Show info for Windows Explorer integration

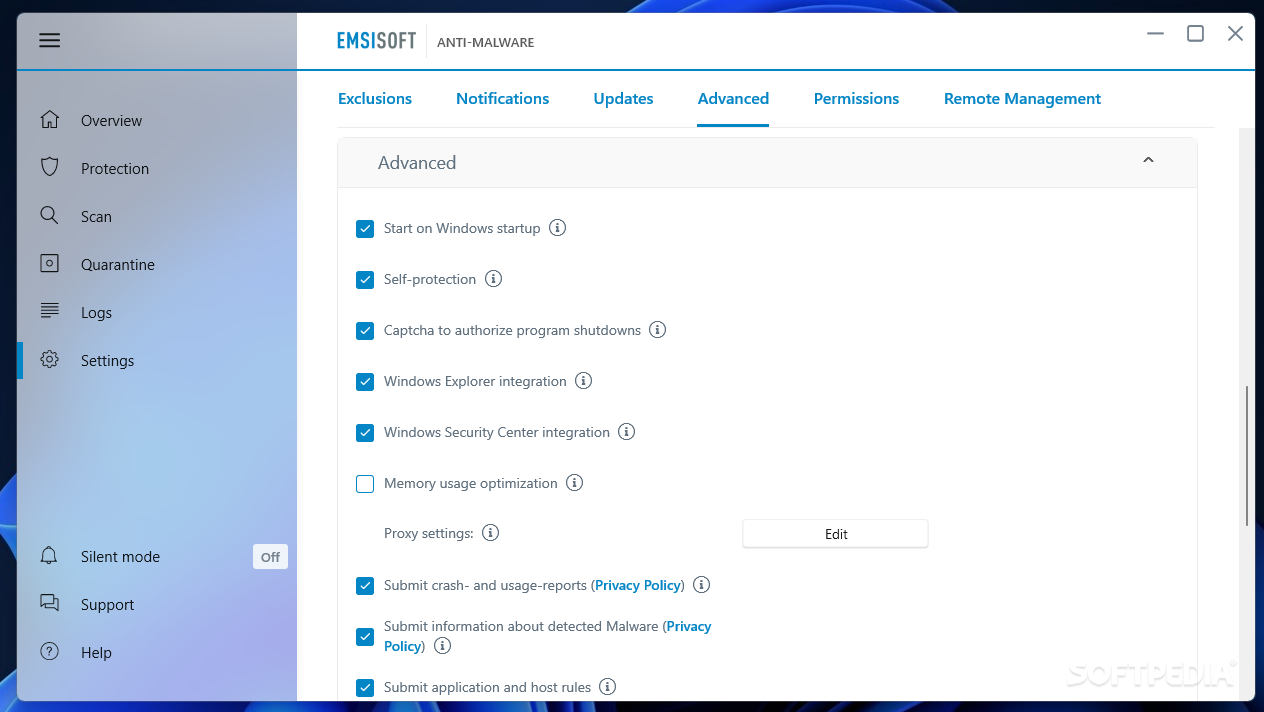click(x=584, y=381)
